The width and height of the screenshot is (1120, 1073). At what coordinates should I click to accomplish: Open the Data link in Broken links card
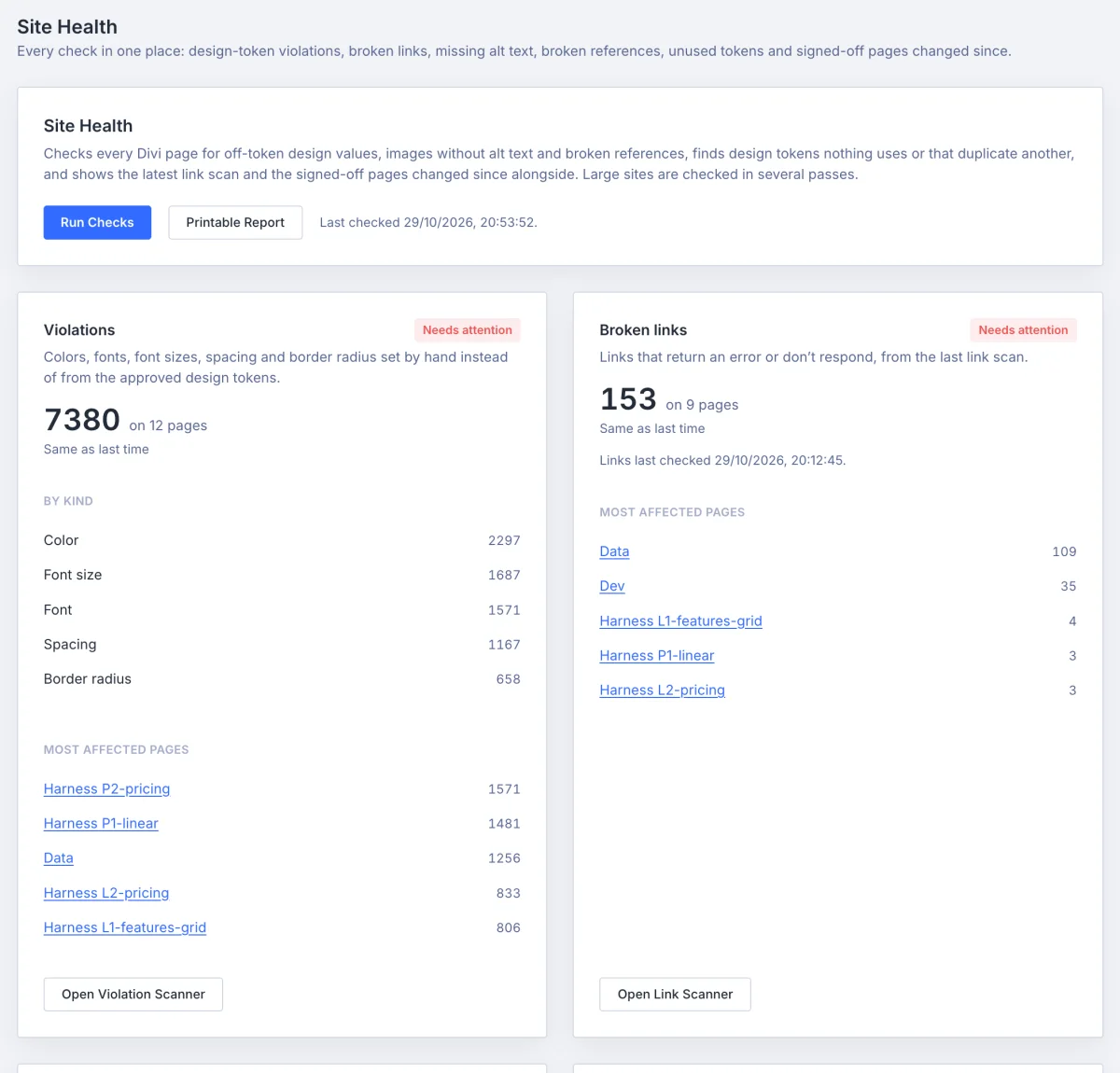coord(614,551)
